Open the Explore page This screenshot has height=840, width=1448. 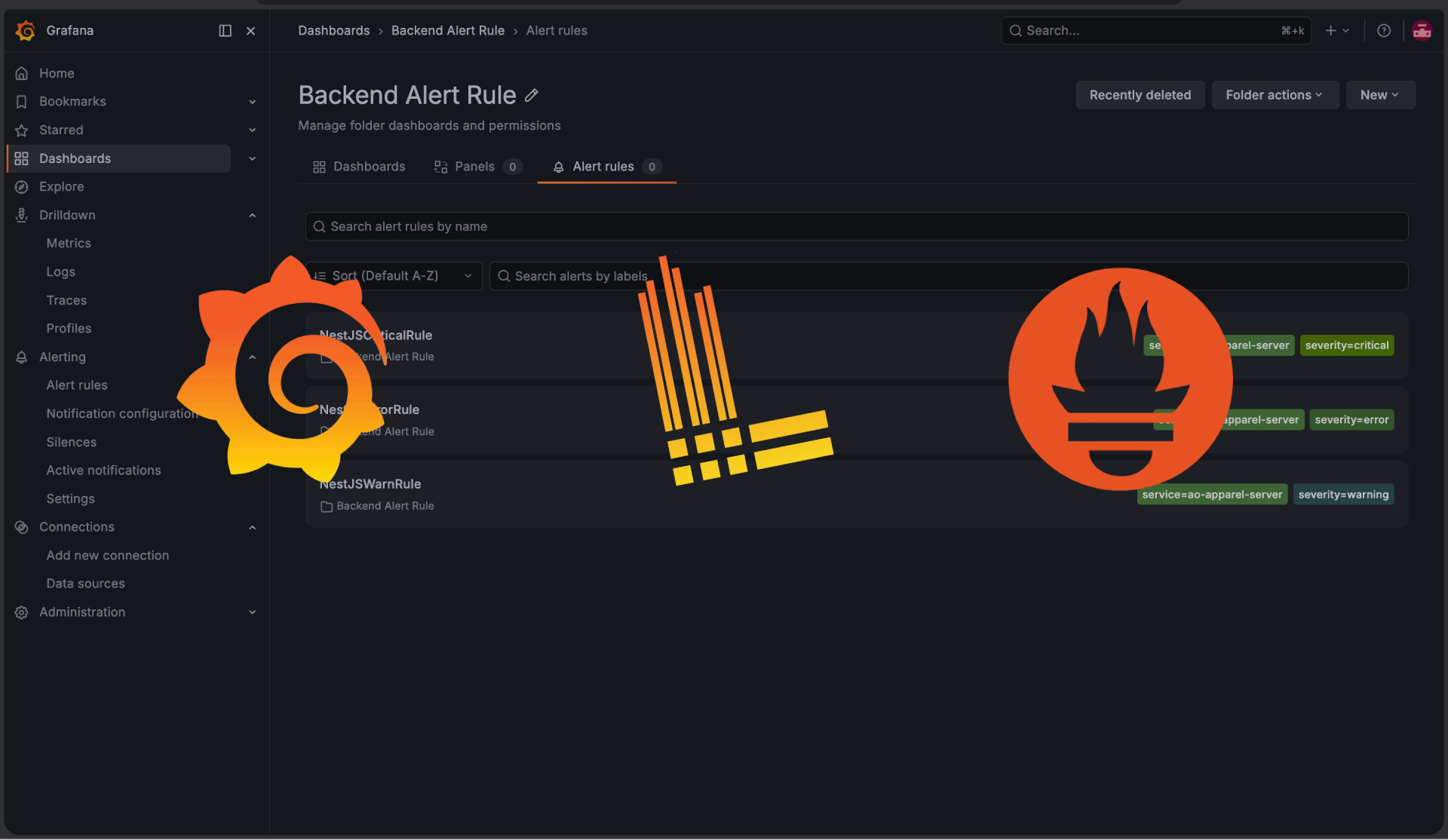(x=61, y=186)
